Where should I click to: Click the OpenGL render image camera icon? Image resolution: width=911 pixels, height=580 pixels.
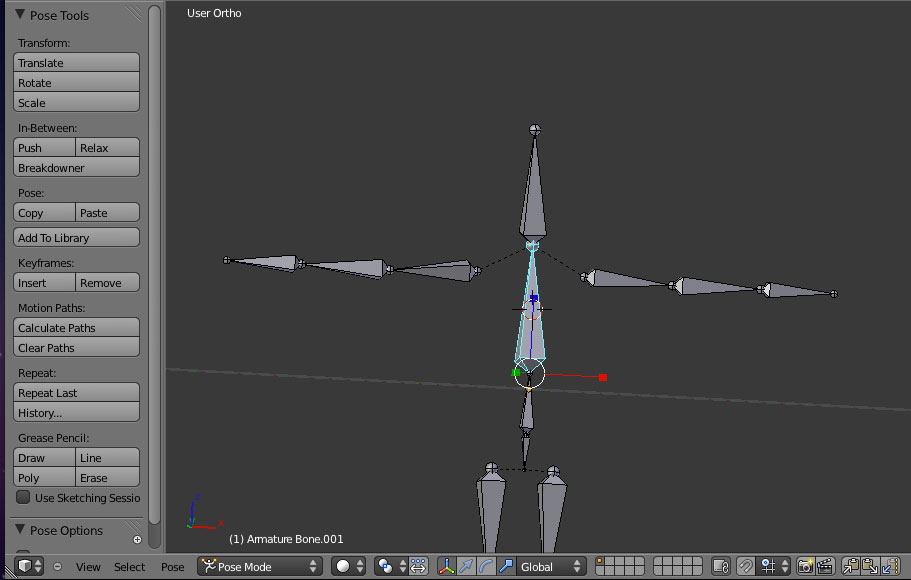[x=805, y=566]
